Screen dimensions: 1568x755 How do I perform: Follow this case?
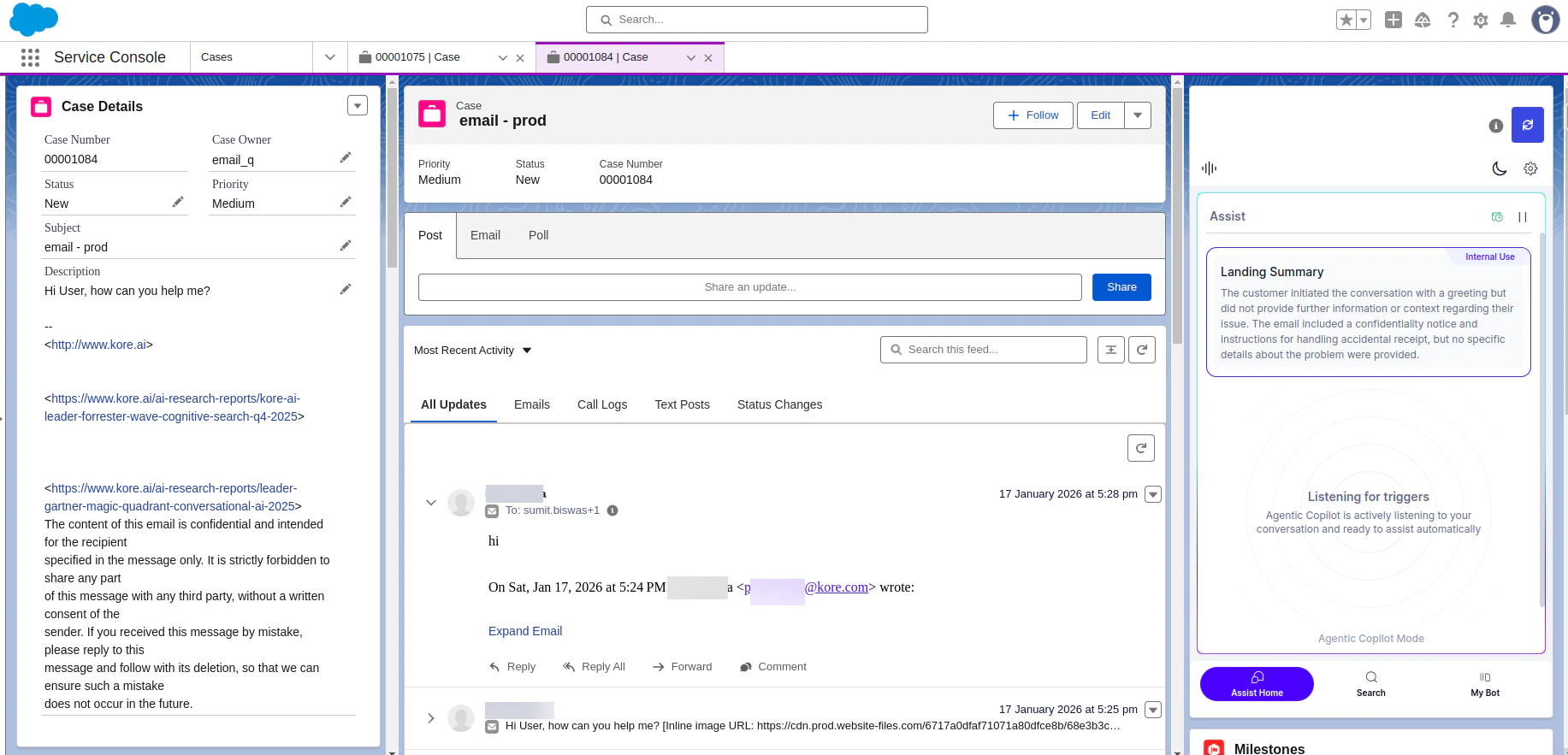1033,115
